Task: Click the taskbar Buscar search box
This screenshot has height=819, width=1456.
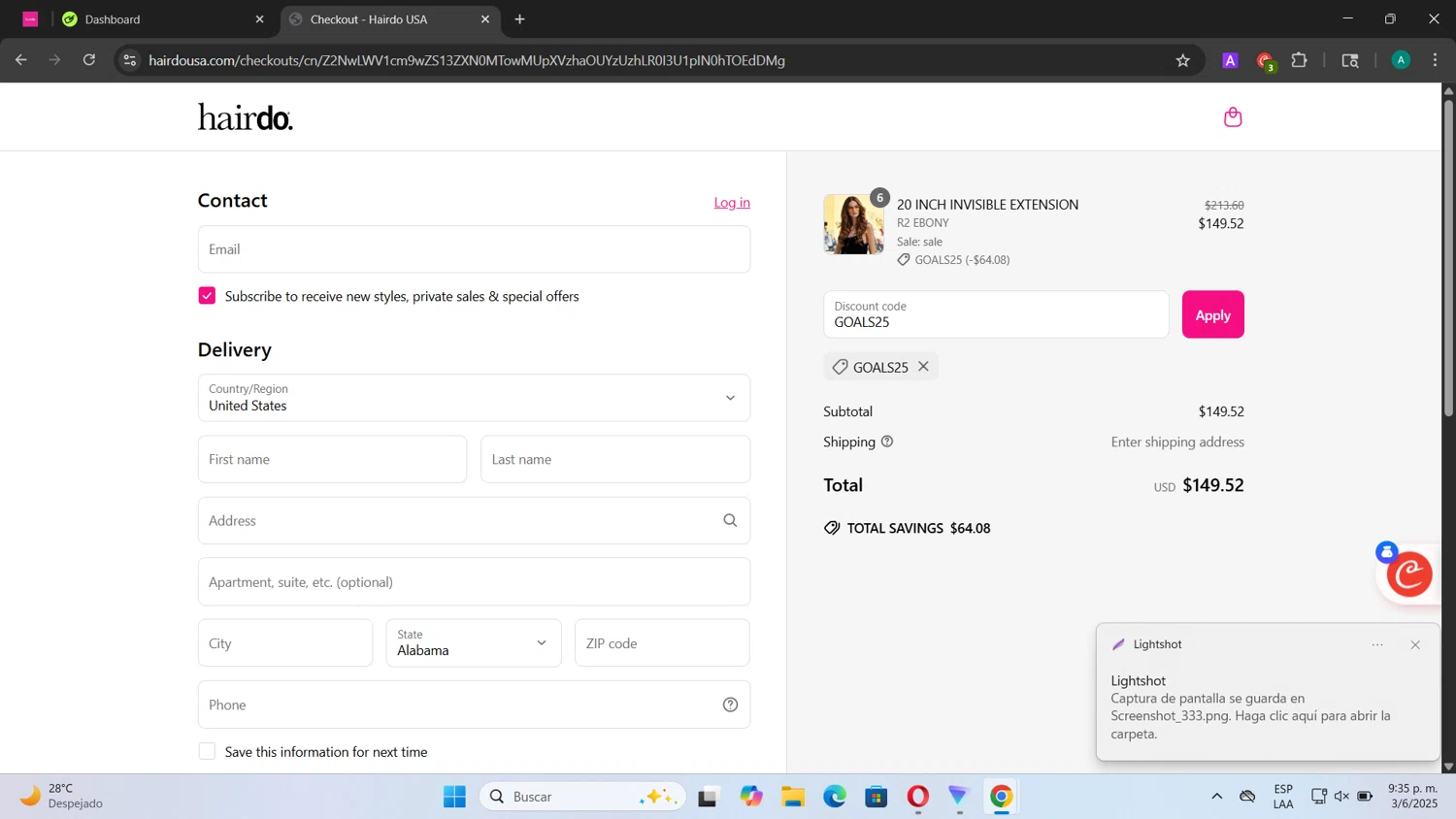Action: point(582,797)
